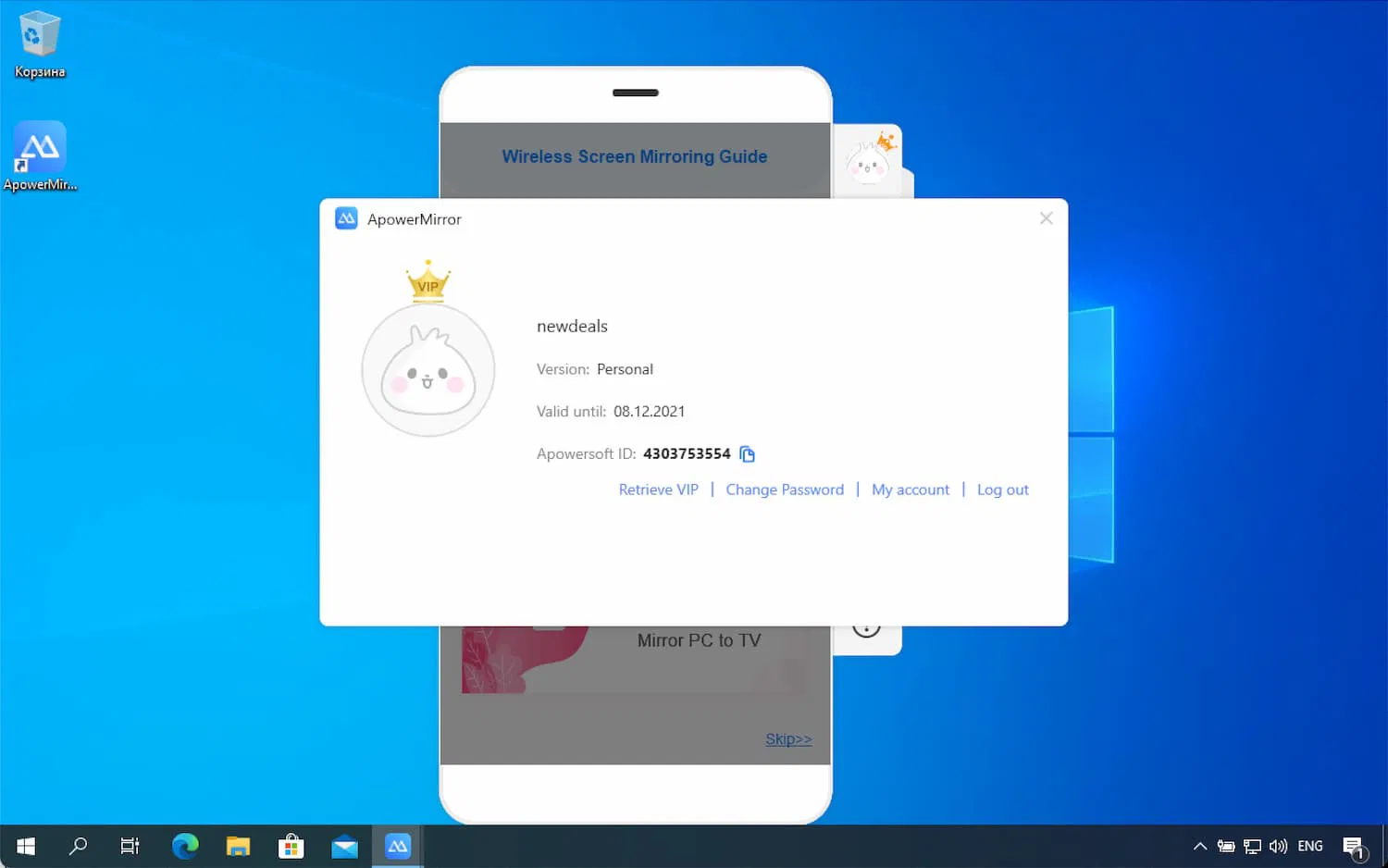The image size is (1388, 868).
Task: Open the Retrieve VIP link
Action: [x=659, y=490]
